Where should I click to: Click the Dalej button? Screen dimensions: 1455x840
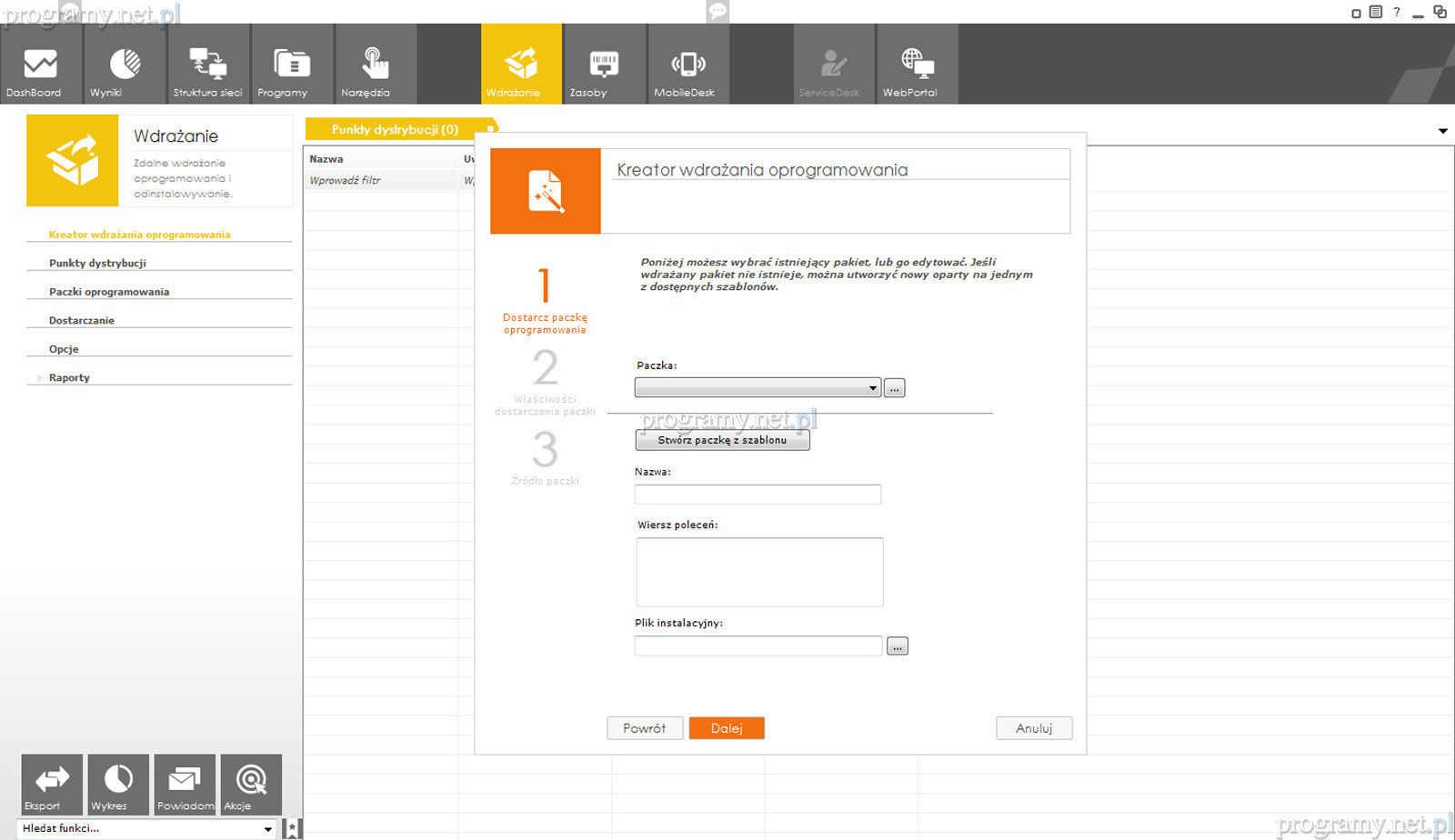tap(726, 728)
